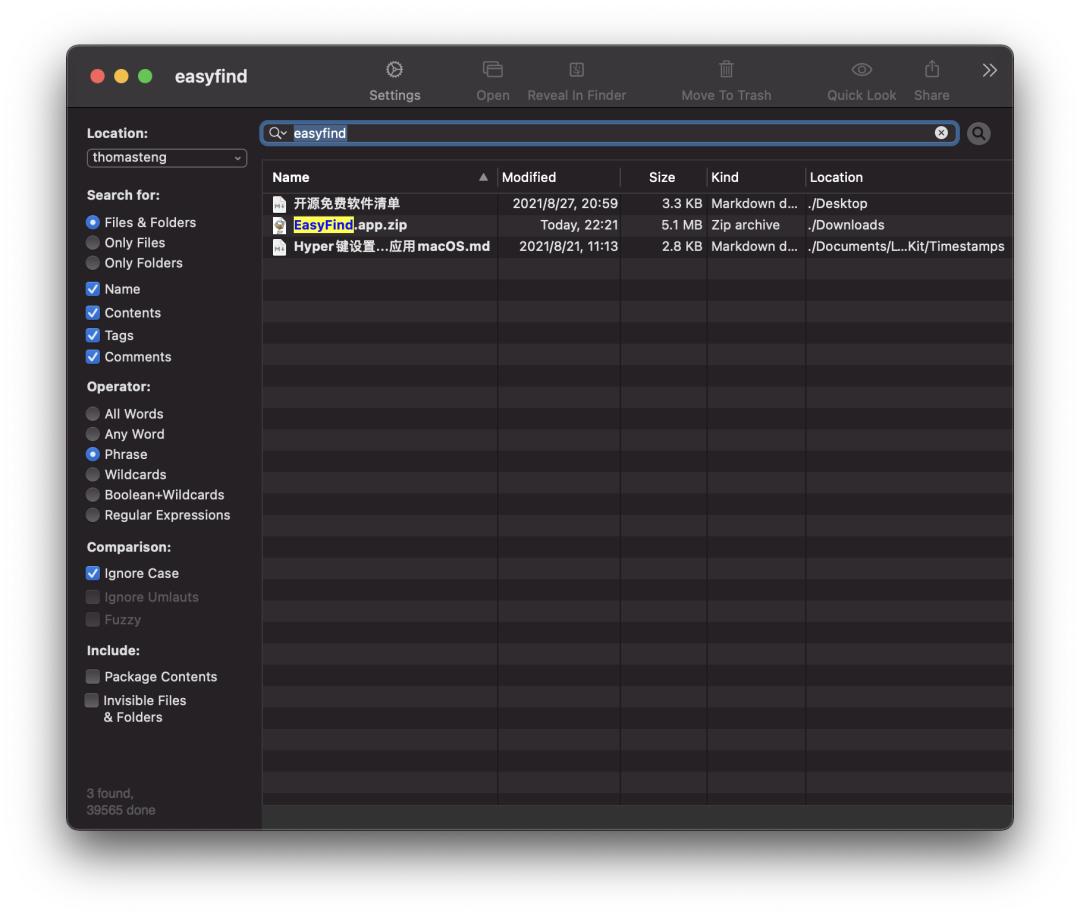
Task: Select the EasyFind.app.zip result
Action: coord(637,225)
